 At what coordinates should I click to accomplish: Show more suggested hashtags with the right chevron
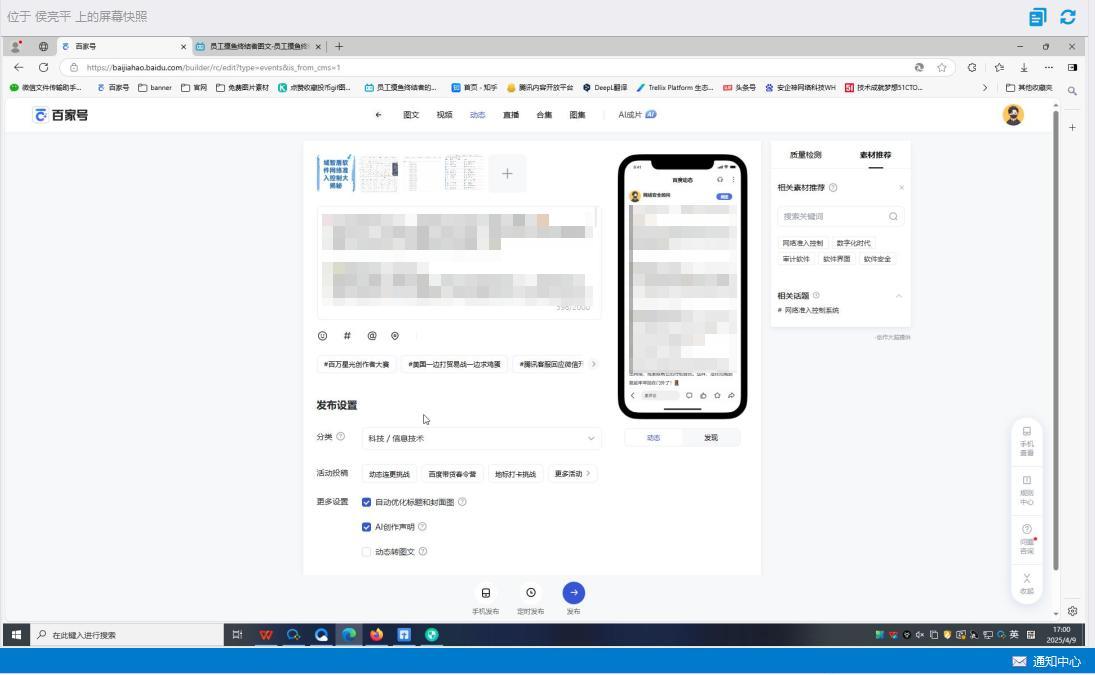coord(594,364)
